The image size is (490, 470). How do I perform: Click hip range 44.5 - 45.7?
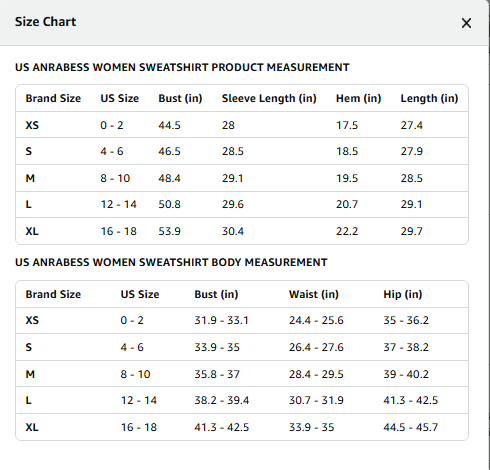[411, 427]
